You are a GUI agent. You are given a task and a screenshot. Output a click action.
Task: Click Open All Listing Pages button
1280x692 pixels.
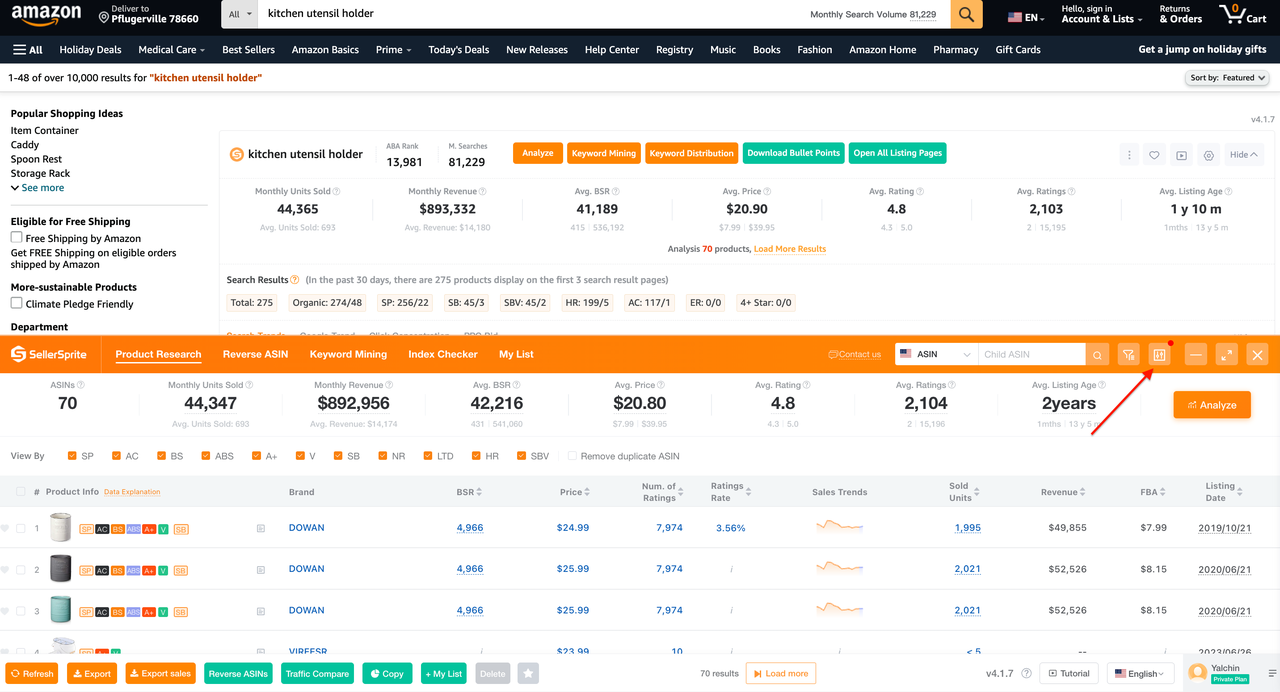click(898, 153)
